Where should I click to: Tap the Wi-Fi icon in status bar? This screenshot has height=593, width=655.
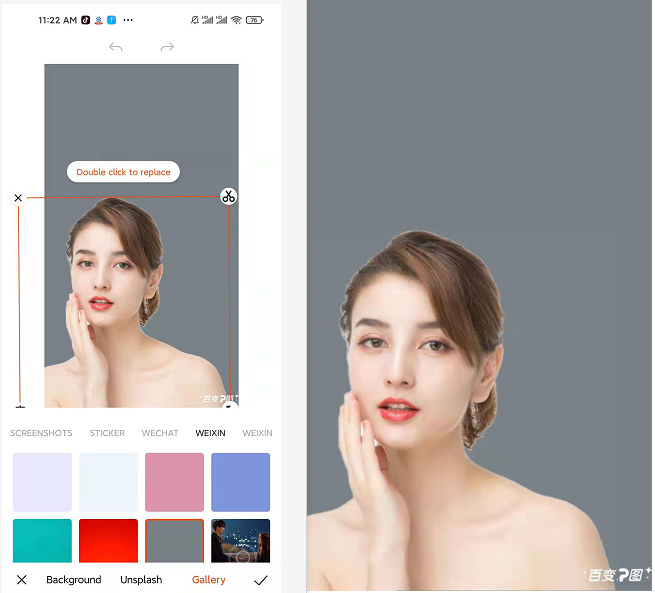coord(236,20)
